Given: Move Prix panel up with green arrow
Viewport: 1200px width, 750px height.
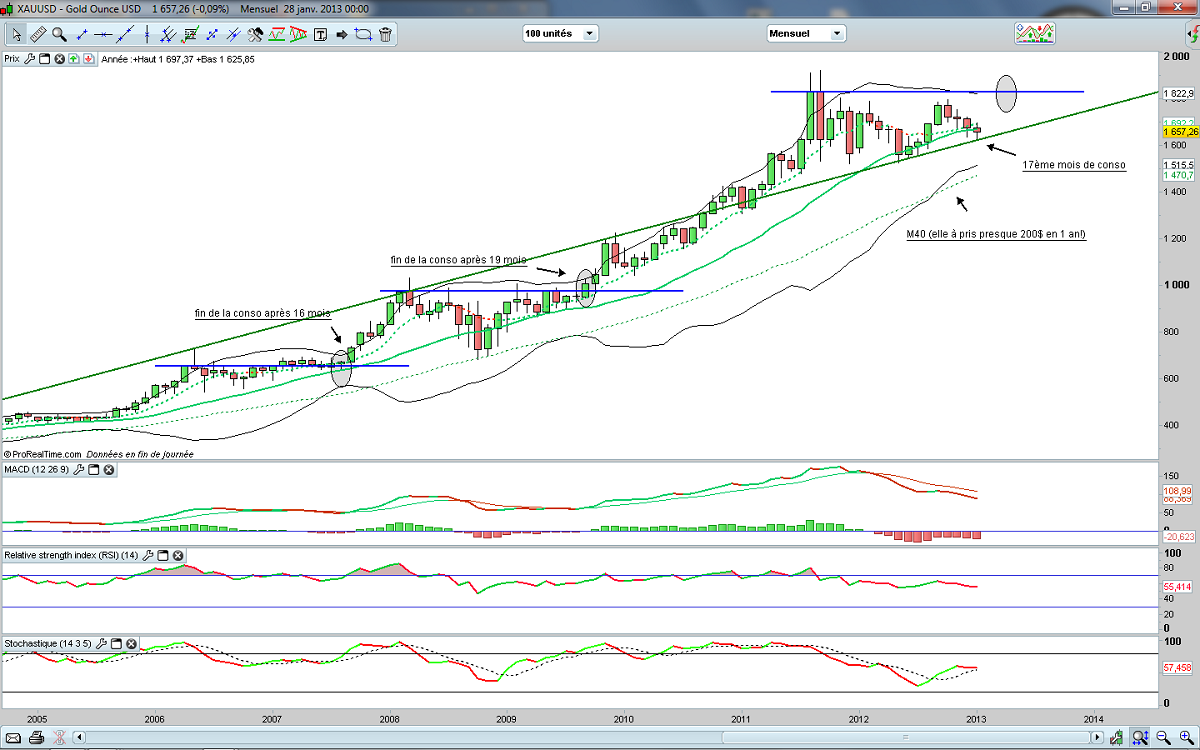Looking at the screenshot, I should (75, 59).
